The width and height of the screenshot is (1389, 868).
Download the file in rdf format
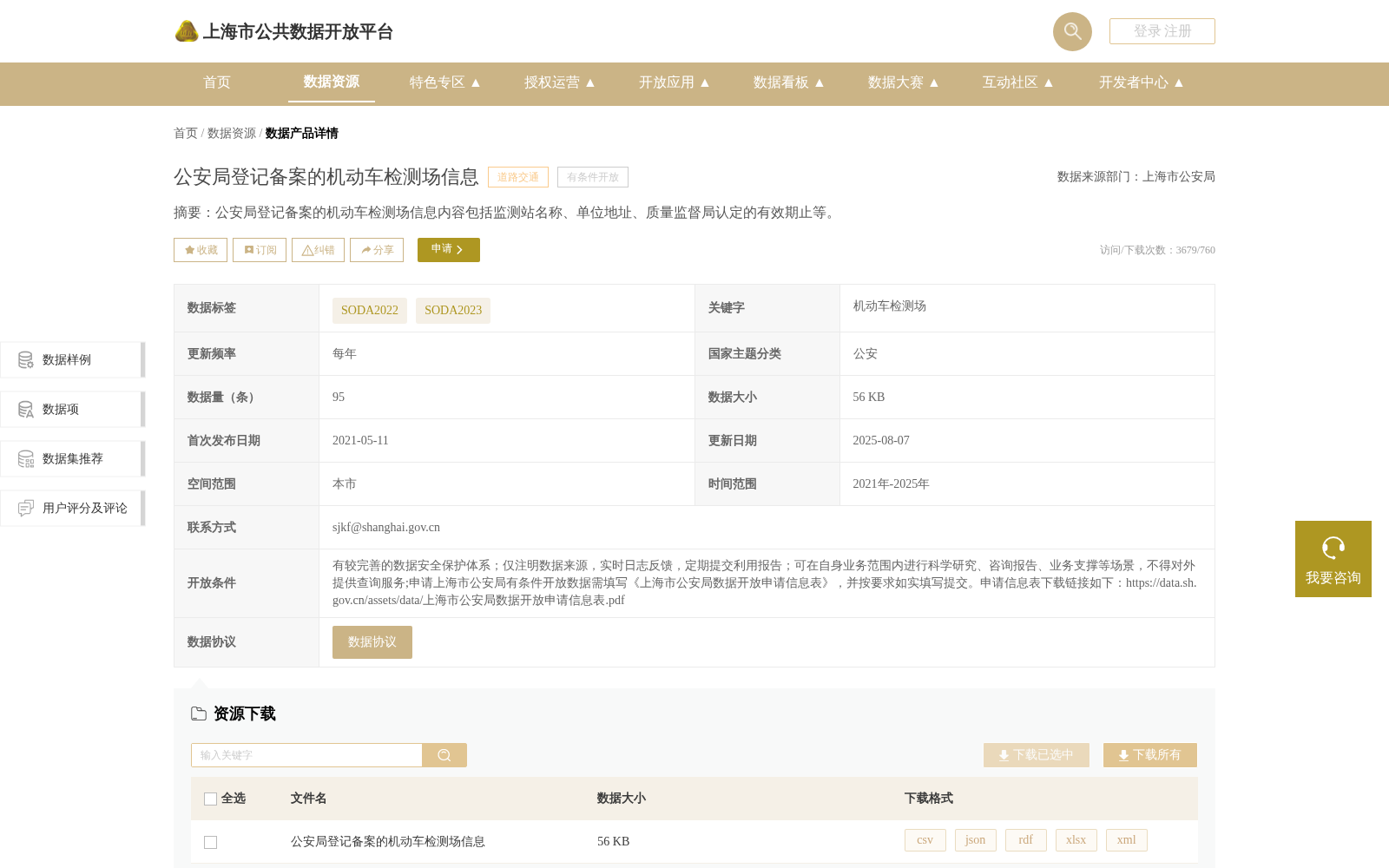tap(1026, 840)
